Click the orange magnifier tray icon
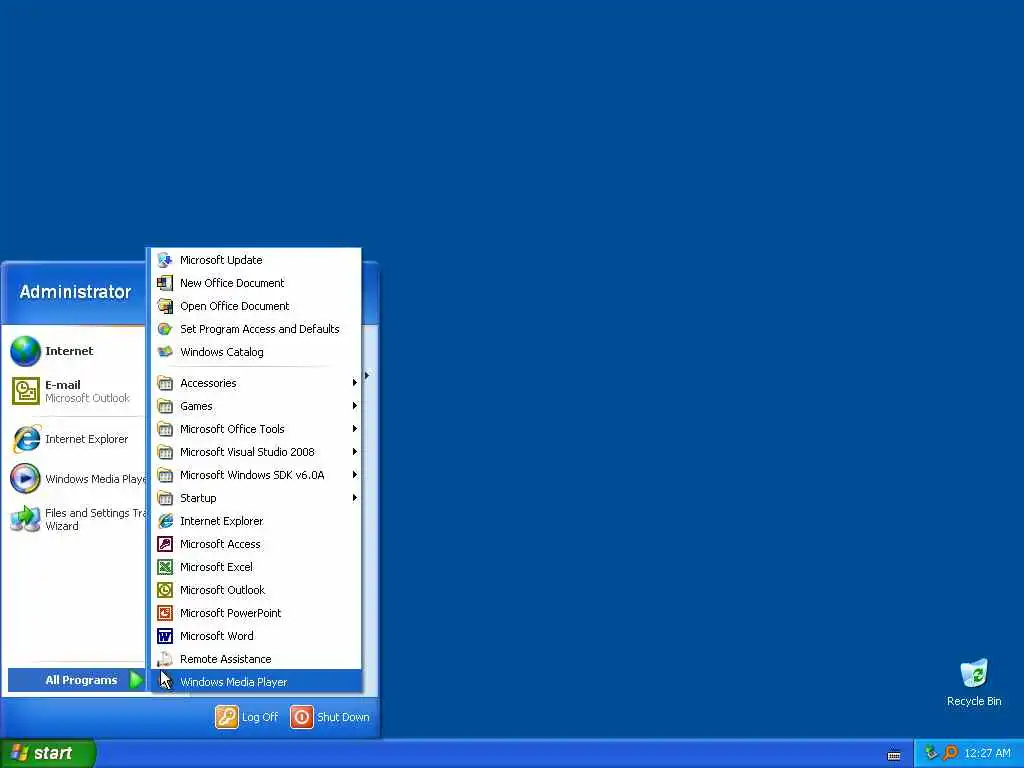The height and width of the screenshot is (768, 1024). coord(950,754)
